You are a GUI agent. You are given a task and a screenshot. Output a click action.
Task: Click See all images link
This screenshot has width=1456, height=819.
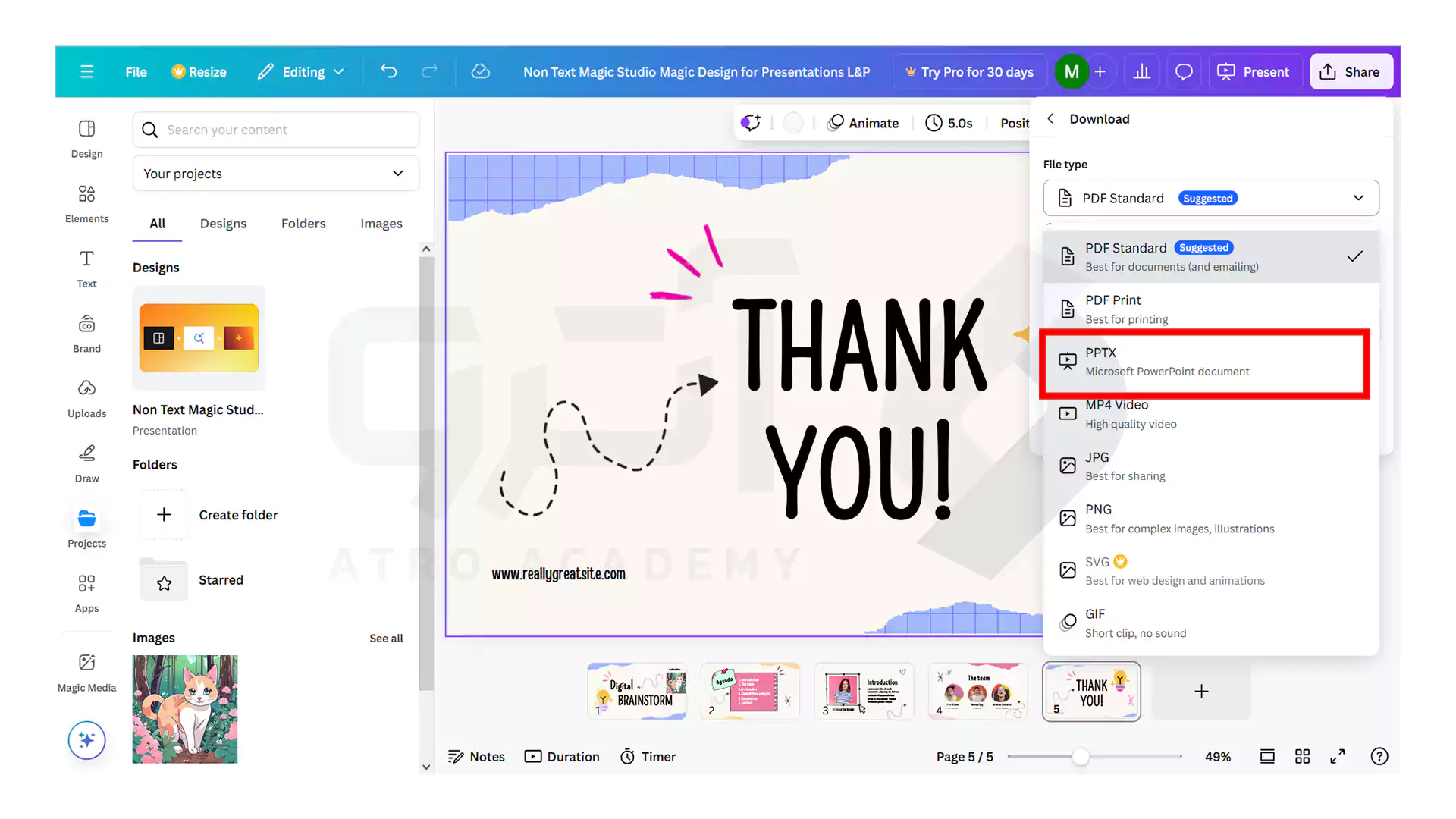tap(386, 639)
